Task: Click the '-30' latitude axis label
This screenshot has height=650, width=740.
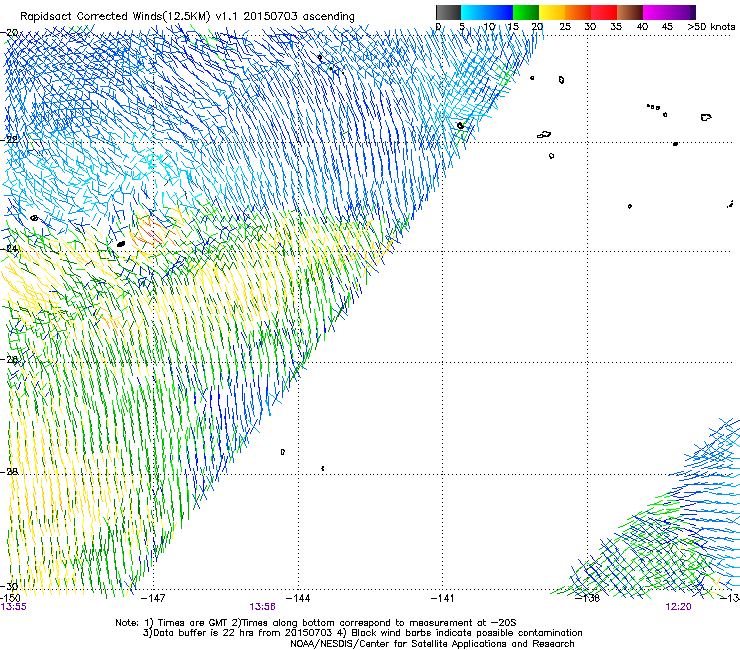Action: pos(9,586)
